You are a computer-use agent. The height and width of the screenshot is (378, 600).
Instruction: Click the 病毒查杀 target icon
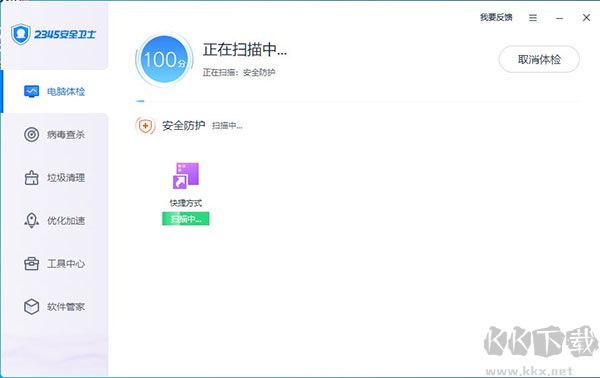coord(31,135)
